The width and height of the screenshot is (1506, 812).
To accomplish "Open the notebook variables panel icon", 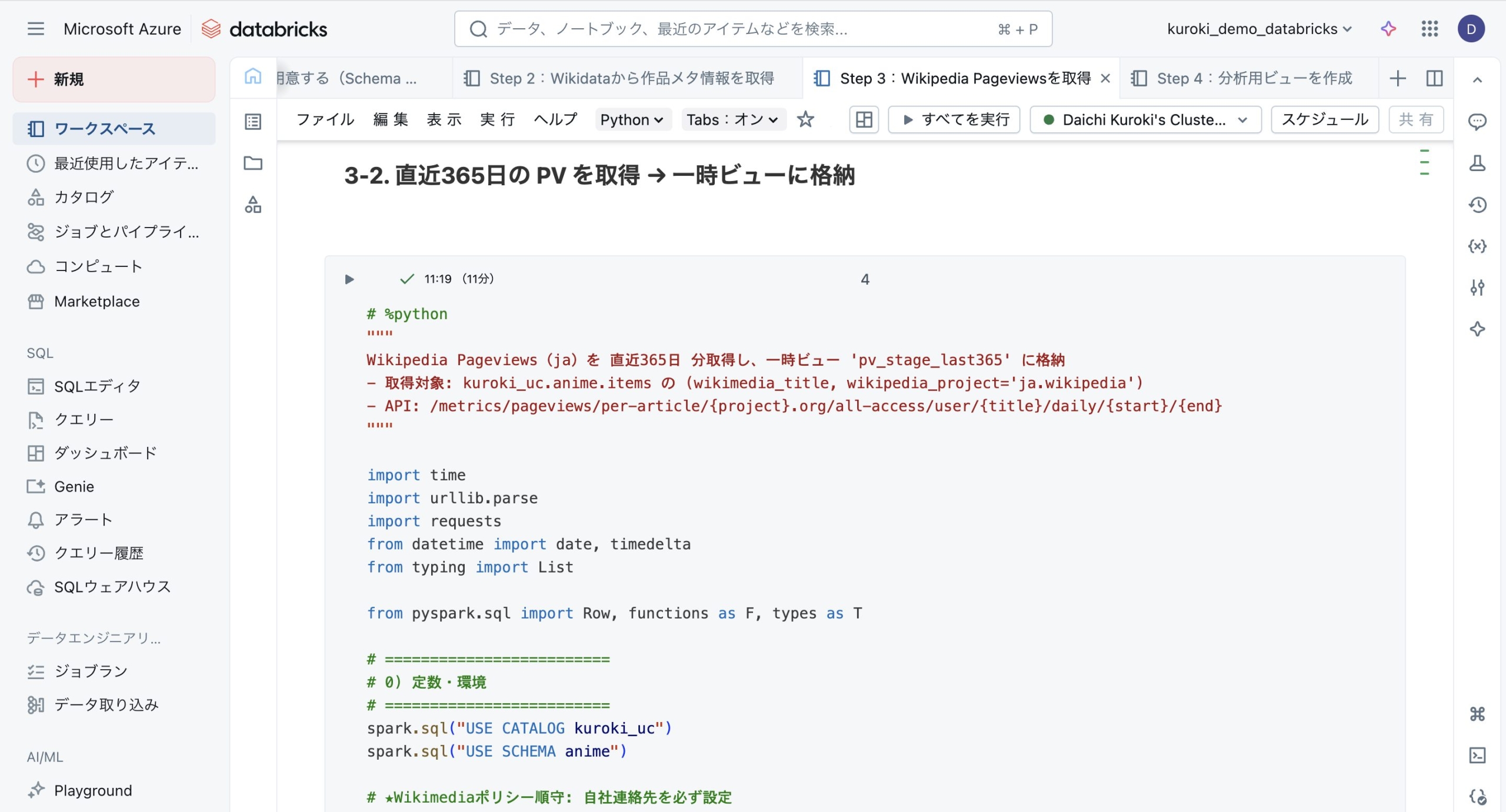I will [1477, 246].
